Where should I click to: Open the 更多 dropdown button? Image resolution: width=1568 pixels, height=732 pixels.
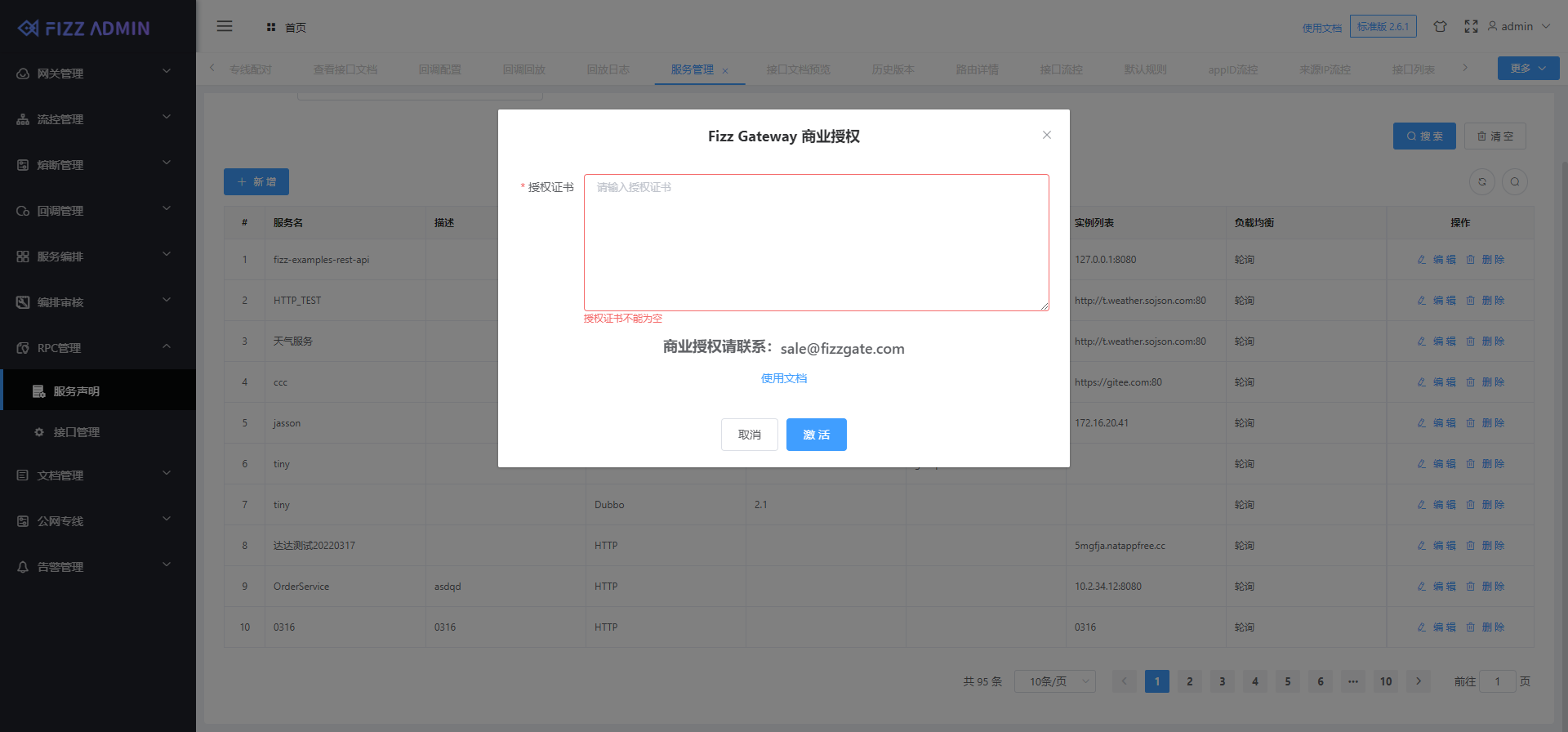click(1528, 68)
